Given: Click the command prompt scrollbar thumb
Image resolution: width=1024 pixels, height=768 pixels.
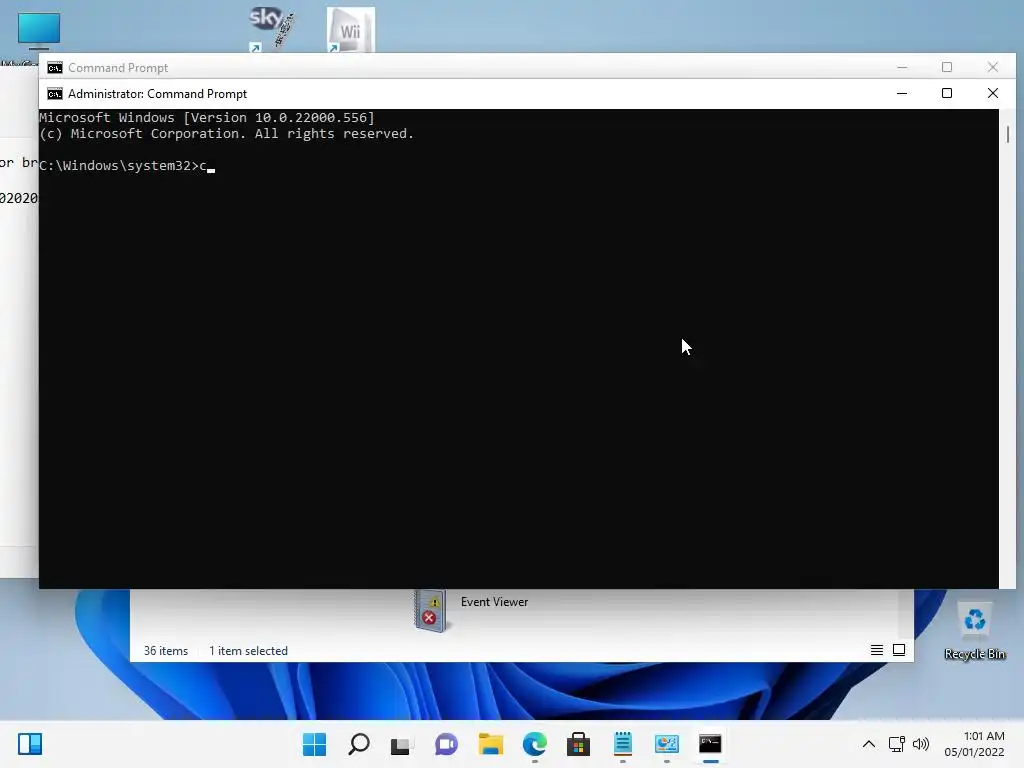Looking at the screenshot, I should click(1008, 134).
